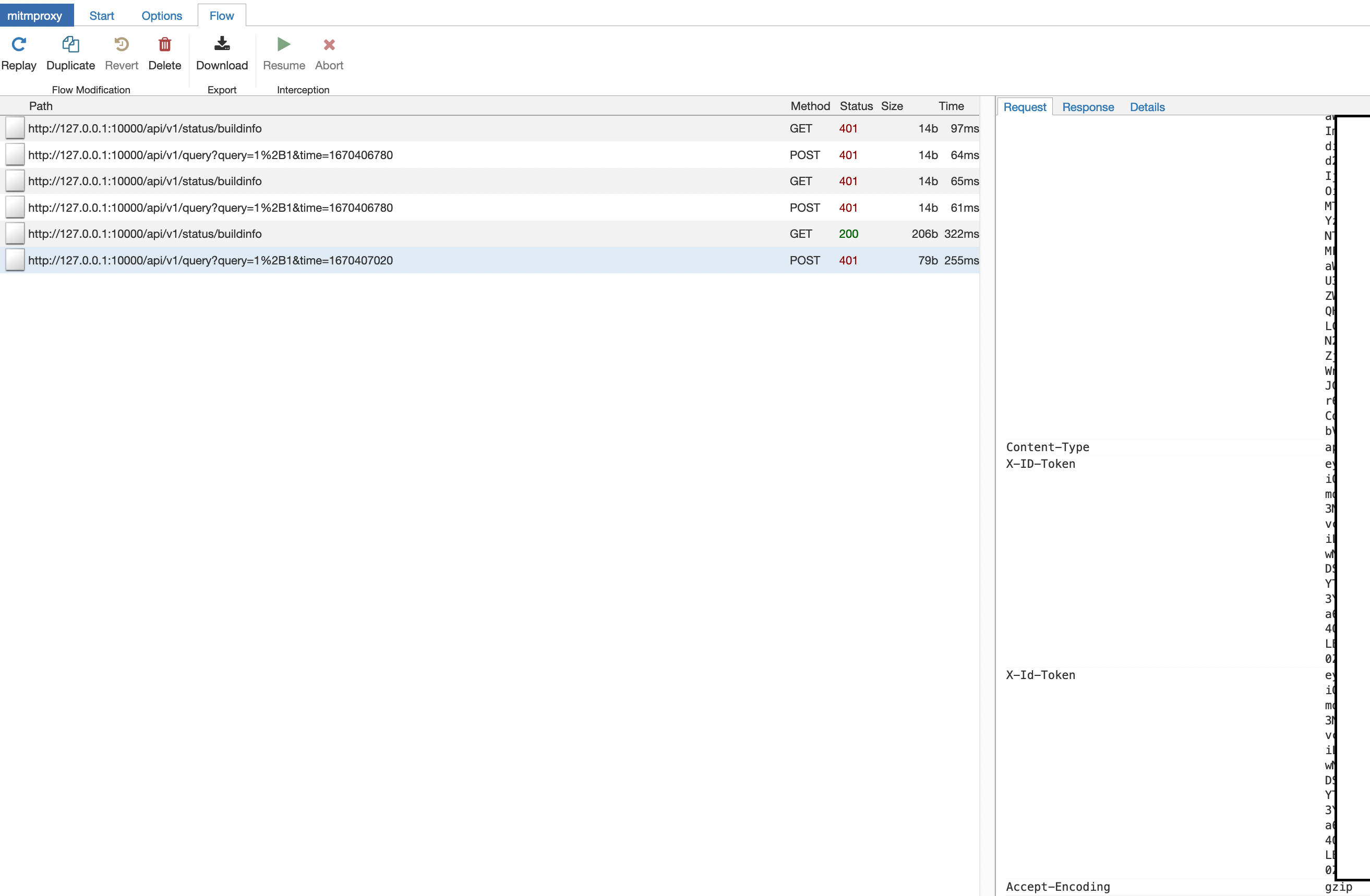The height and width of the screenshot is (896, 1370).
Task: Click the Abort interception icon
Action: 329,45
